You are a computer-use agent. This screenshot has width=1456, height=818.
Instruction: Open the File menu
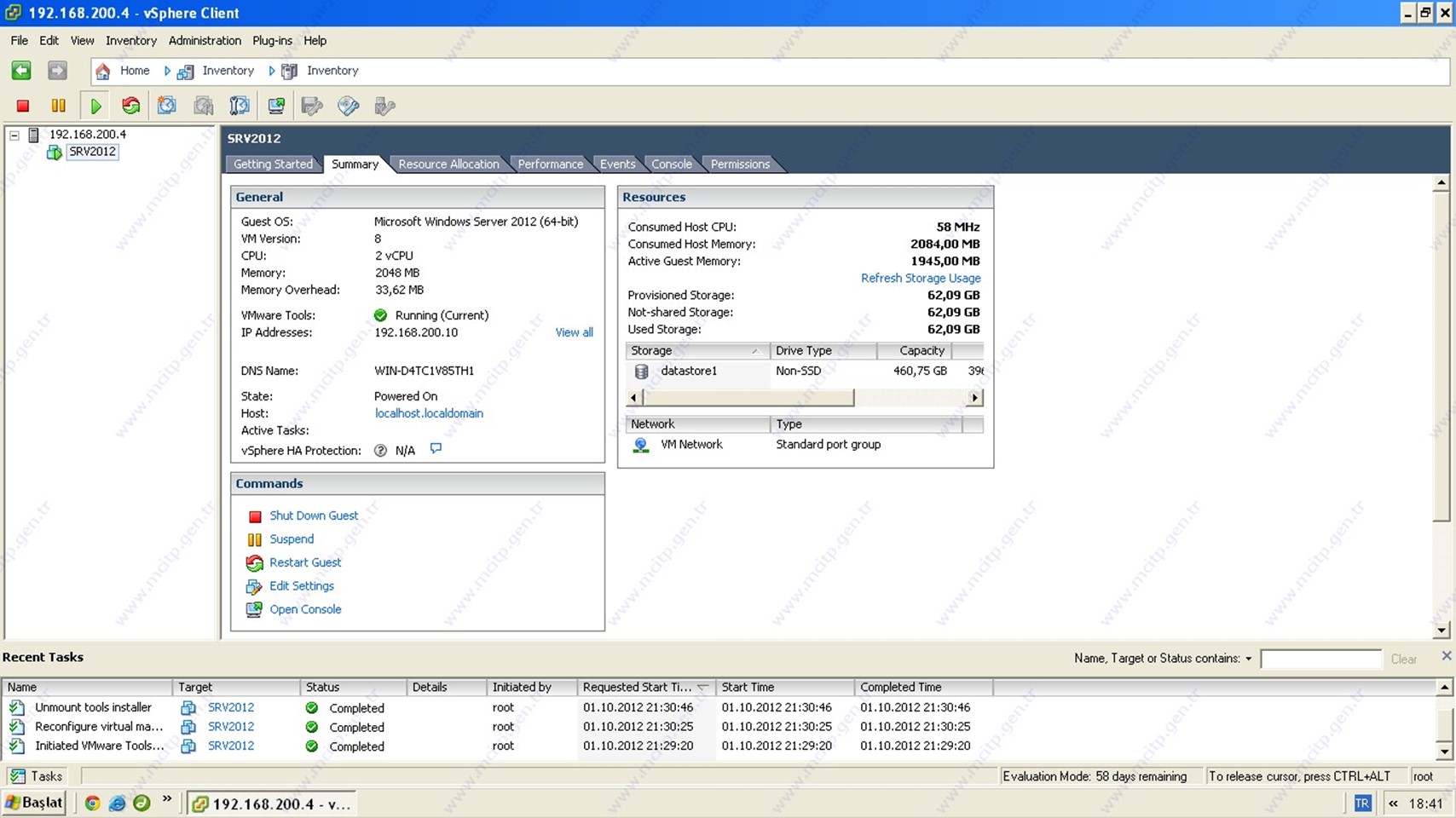point(19,40)
